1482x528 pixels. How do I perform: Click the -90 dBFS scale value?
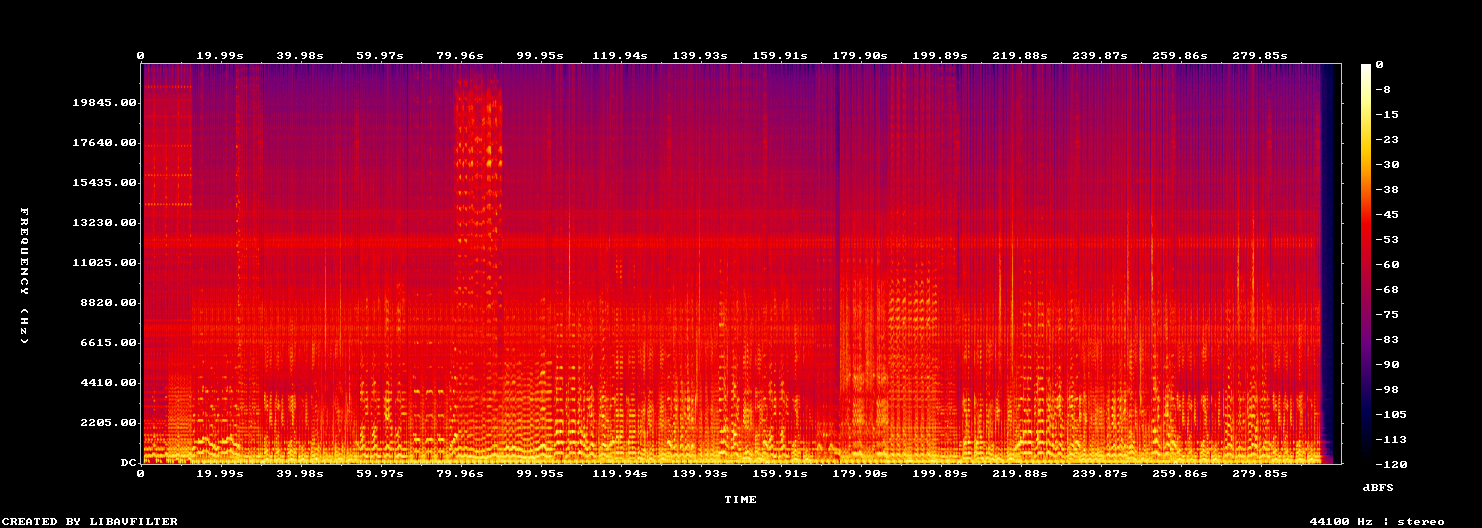1387,365
